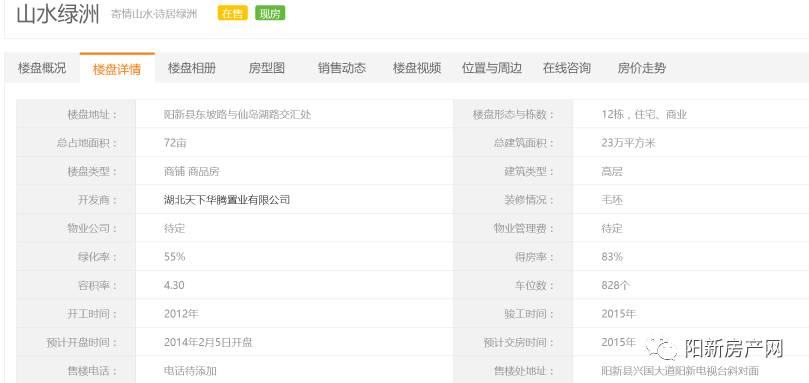Click the 开发商 label
Screen dimensions: 809x383
(x=98, y=200)
